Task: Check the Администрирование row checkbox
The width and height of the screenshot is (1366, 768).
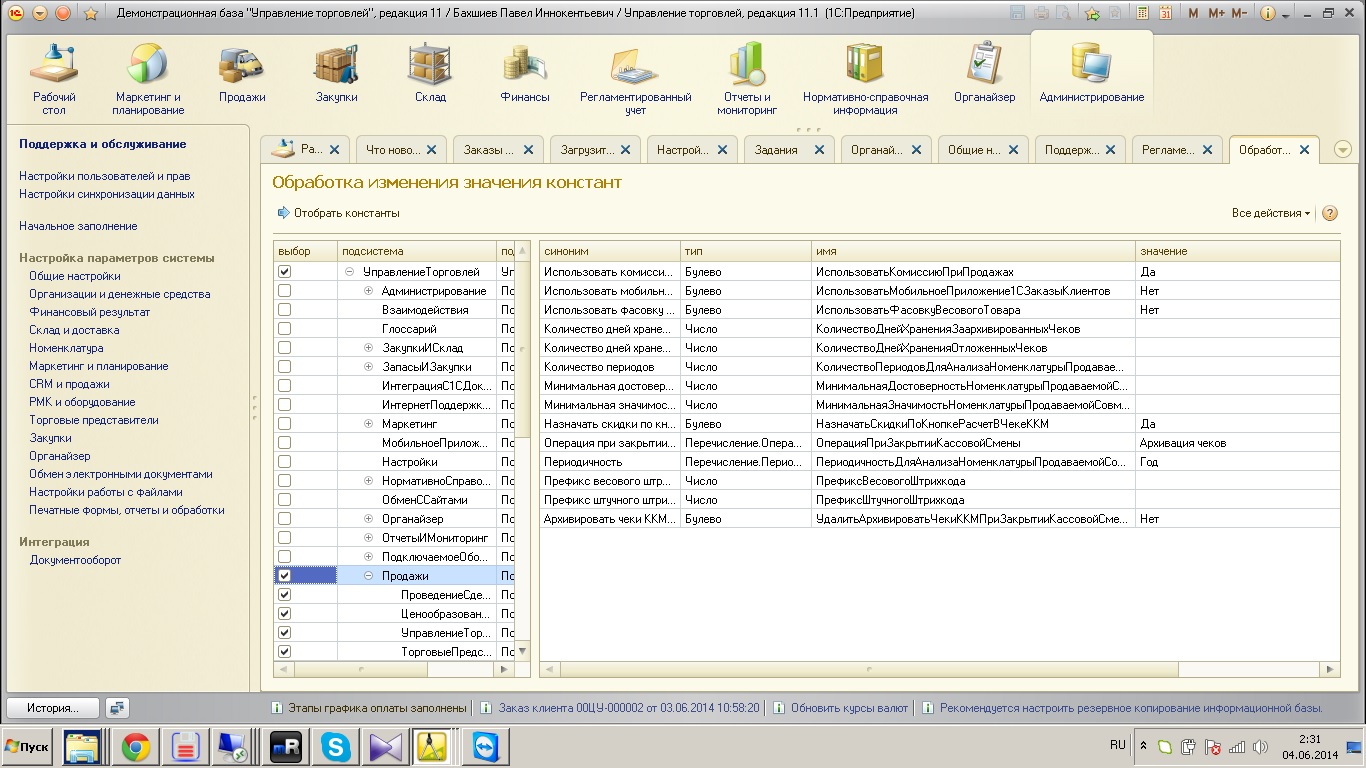Action: click(285, 291)
